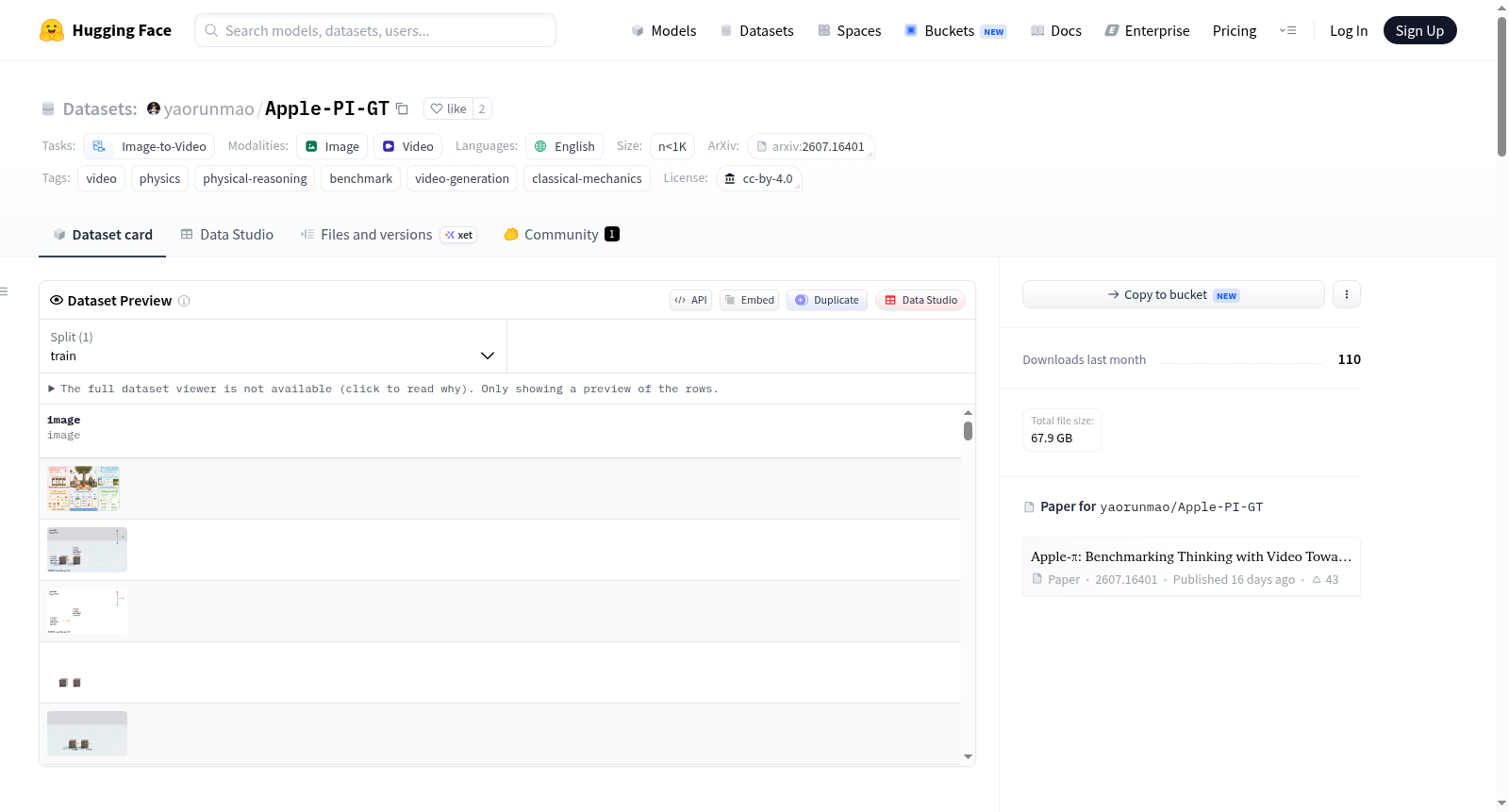Go to Datasets in top navigation
The image size is (1509, 812).
coord(757,30)
